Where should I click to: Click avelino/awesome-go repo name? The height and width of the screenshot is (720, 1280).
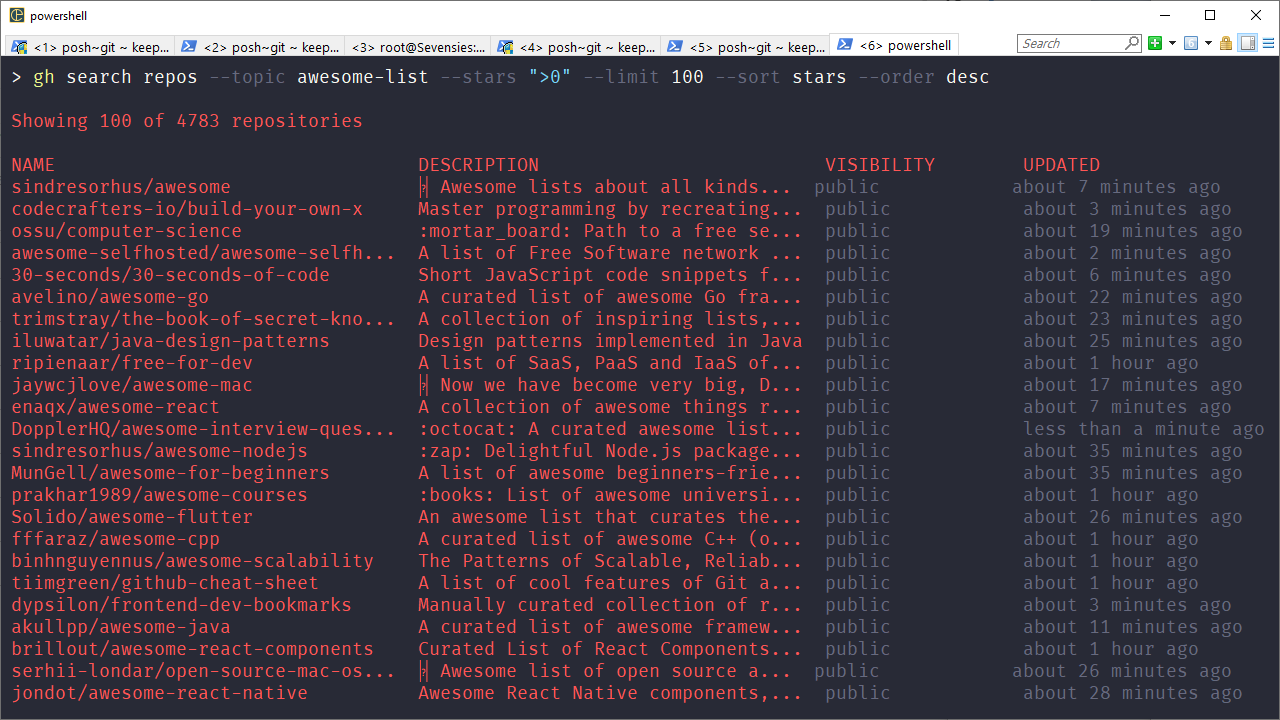tap(110, 297)
